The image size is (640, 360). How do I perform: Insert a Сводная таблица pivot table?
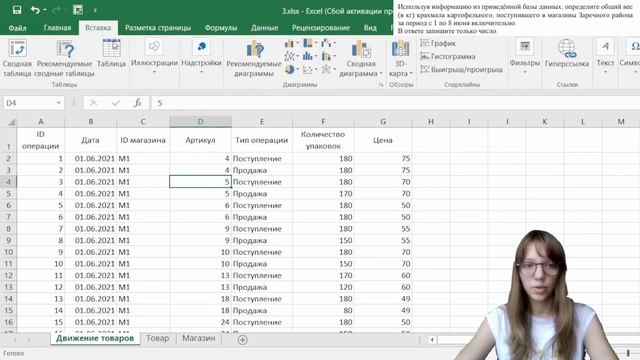pyautogui.click(x=17, y=58)
